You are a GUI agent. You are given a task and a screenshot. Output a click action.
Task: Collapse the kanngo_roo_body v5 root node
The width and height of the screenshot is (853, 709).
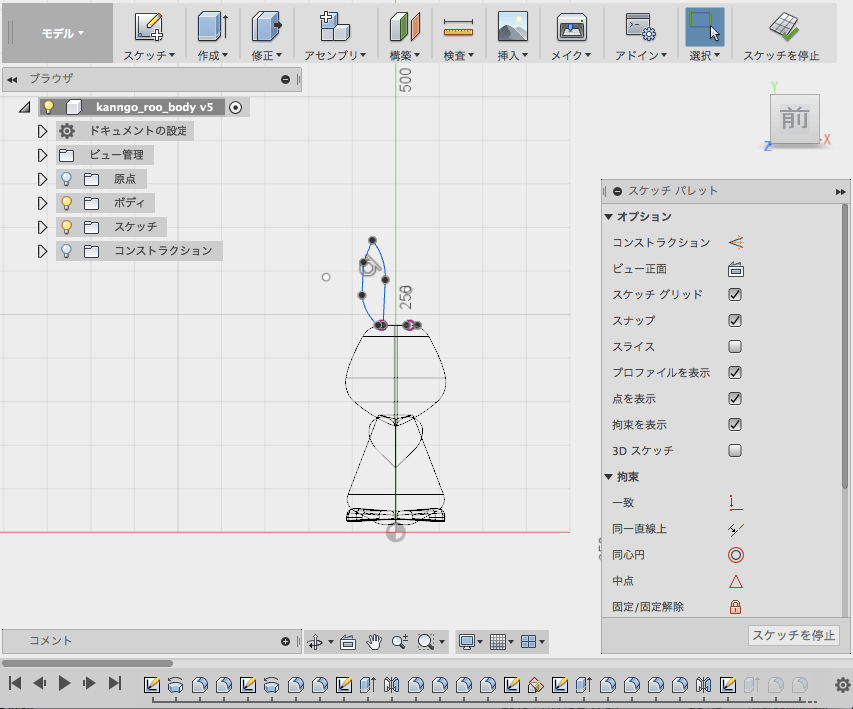(x=24, y=107)
